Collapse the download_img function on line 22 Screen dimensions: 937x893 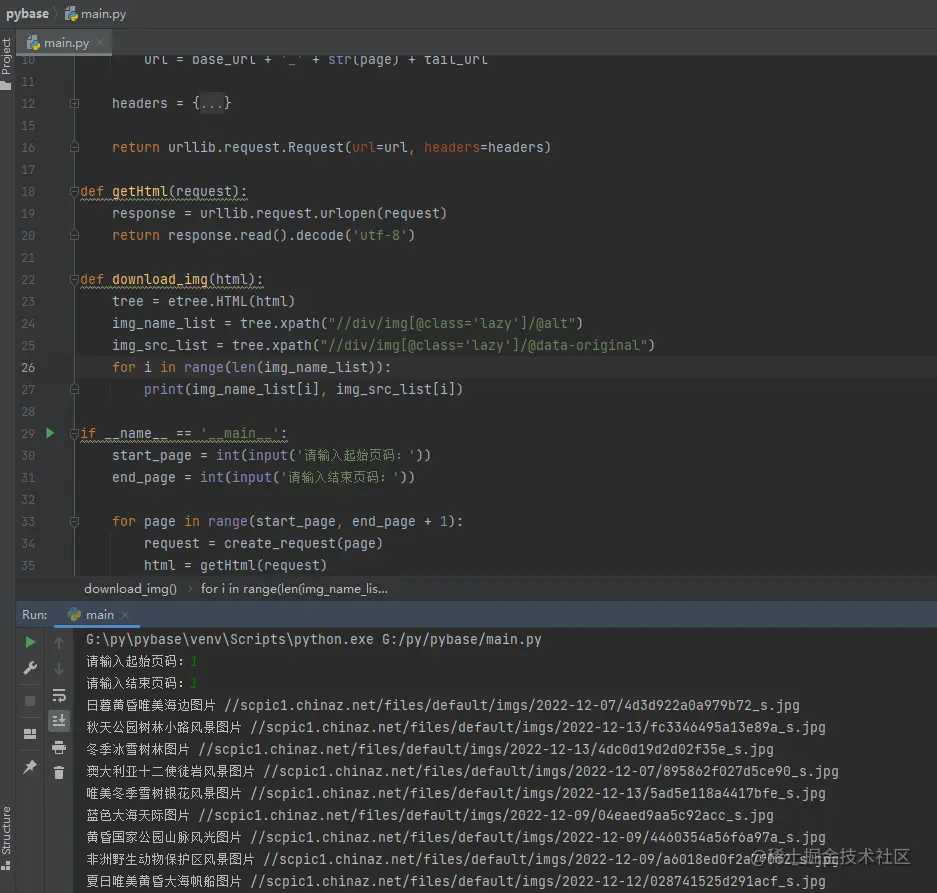pyautogui.click(x=74, y=279)
